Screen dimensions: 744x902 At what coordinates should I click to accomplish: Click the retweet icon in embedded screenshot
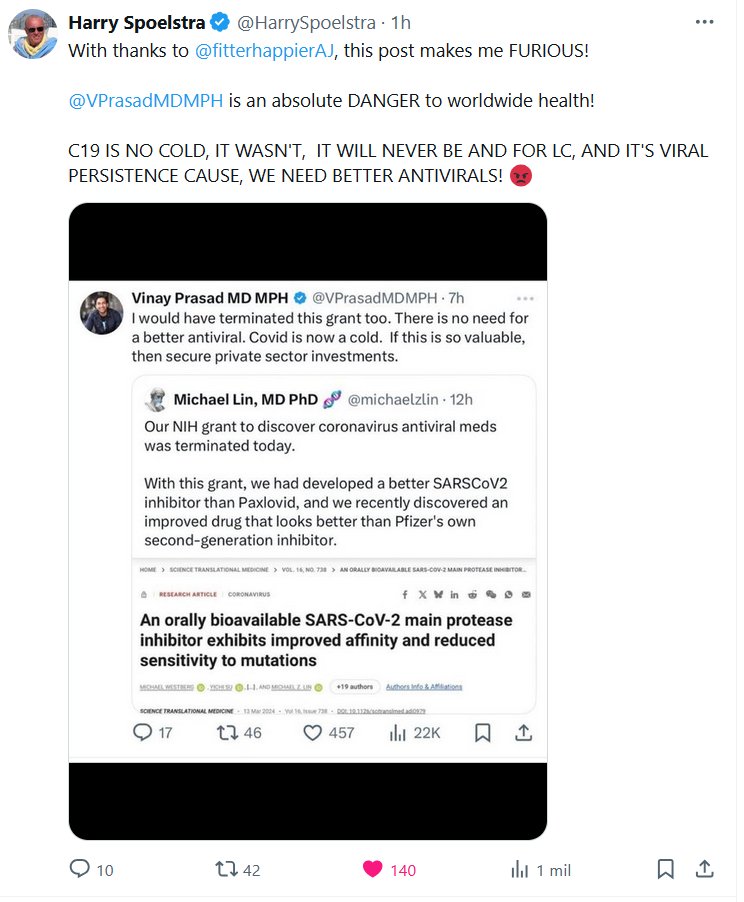pos(227,733)
